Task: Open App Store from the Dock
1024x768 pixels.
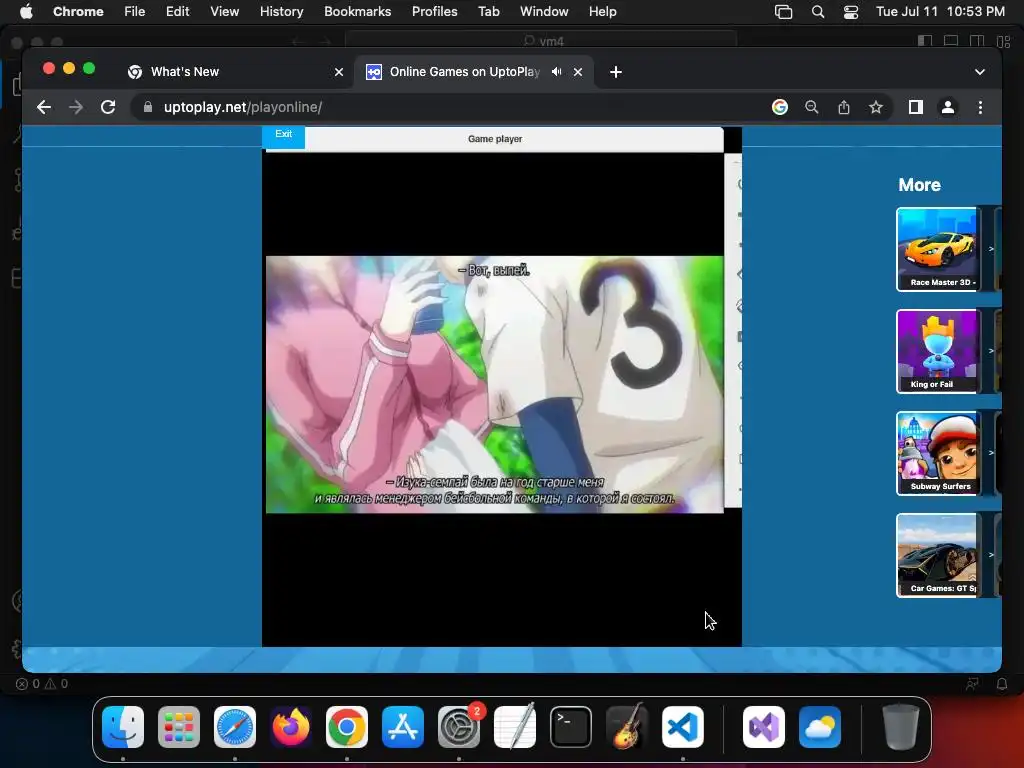Action: tap(403, 727)
